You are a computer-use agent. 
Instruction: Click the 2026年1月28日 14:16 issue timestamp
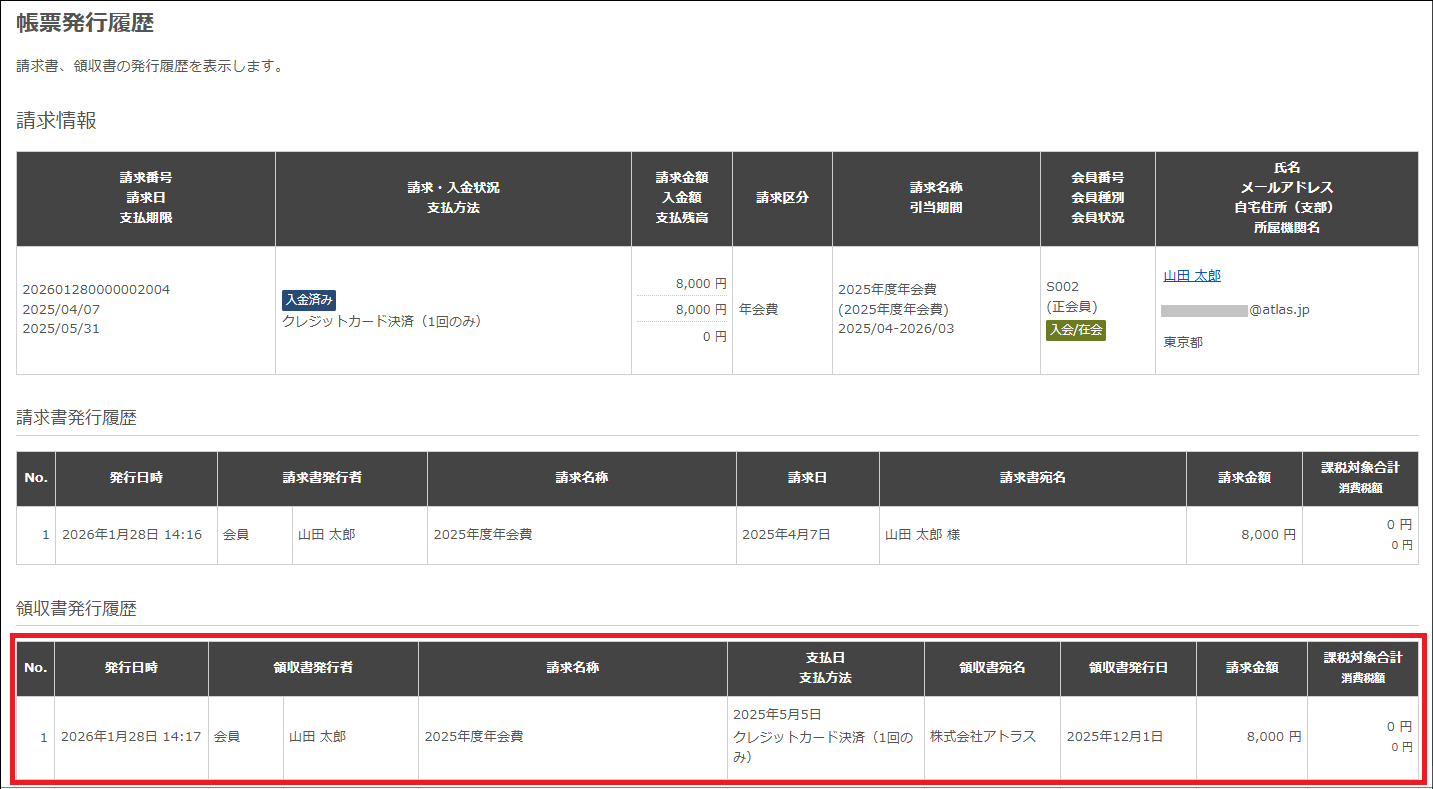(132, 535)
